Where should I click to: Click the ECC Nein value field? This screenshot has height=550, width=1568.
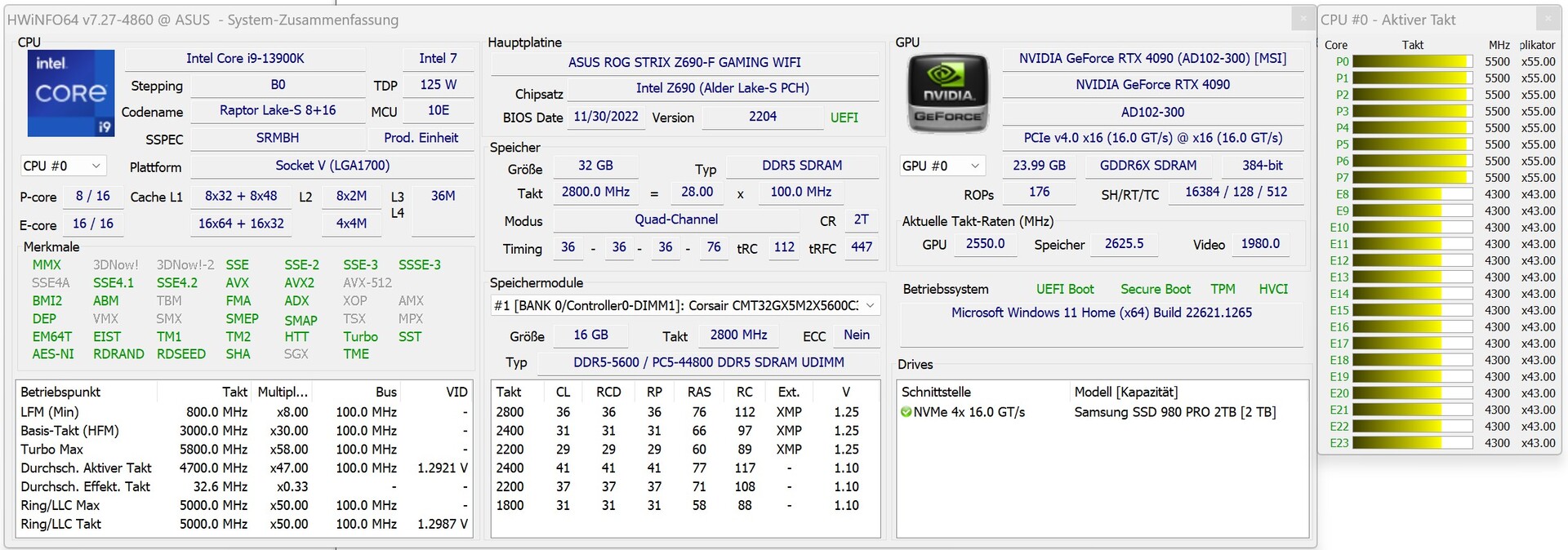click(x=857, y=335)
